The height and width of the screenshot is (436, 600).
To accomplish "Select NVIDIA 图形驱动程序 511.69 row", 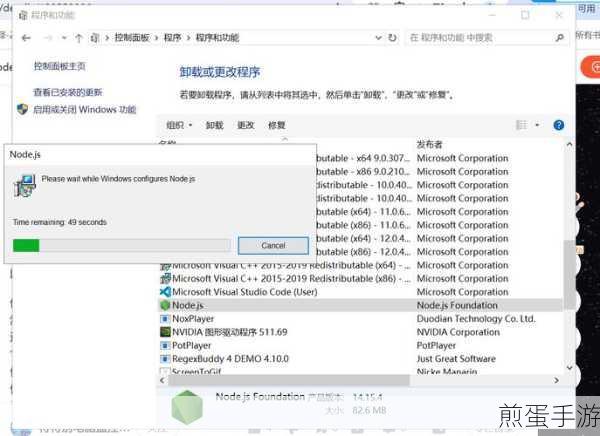I will (360, 332).
